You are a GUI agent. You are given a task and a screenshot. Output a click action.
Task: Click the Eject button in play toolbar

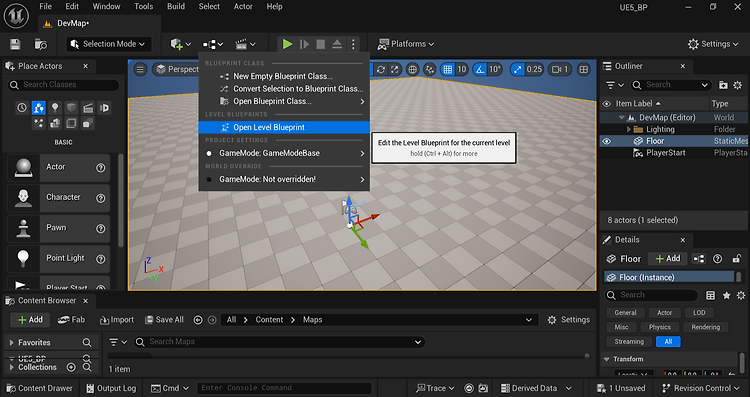(337, 44)
